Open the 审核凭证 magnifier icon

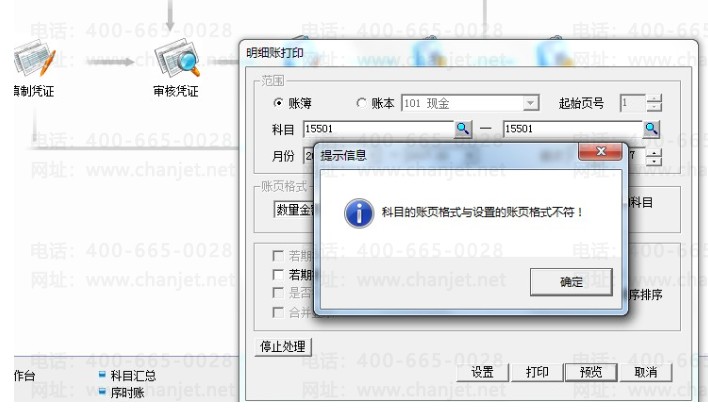[177, 57]
